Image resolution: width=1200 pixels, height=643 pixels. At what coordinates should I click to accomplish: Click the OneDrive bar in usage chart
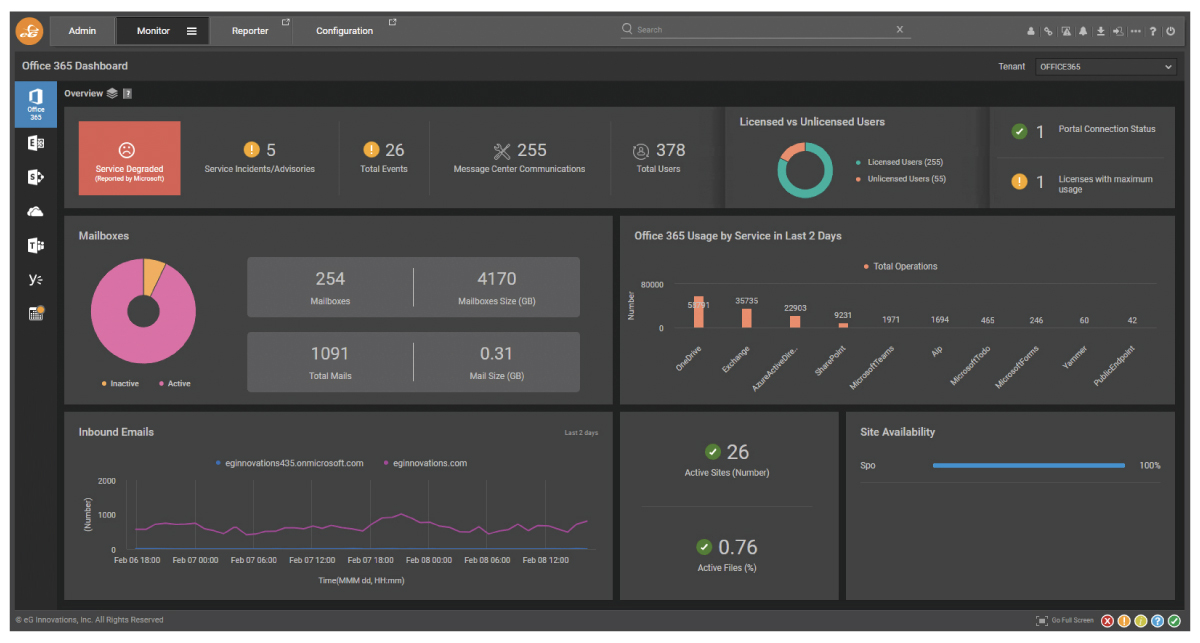coord(699,312)
